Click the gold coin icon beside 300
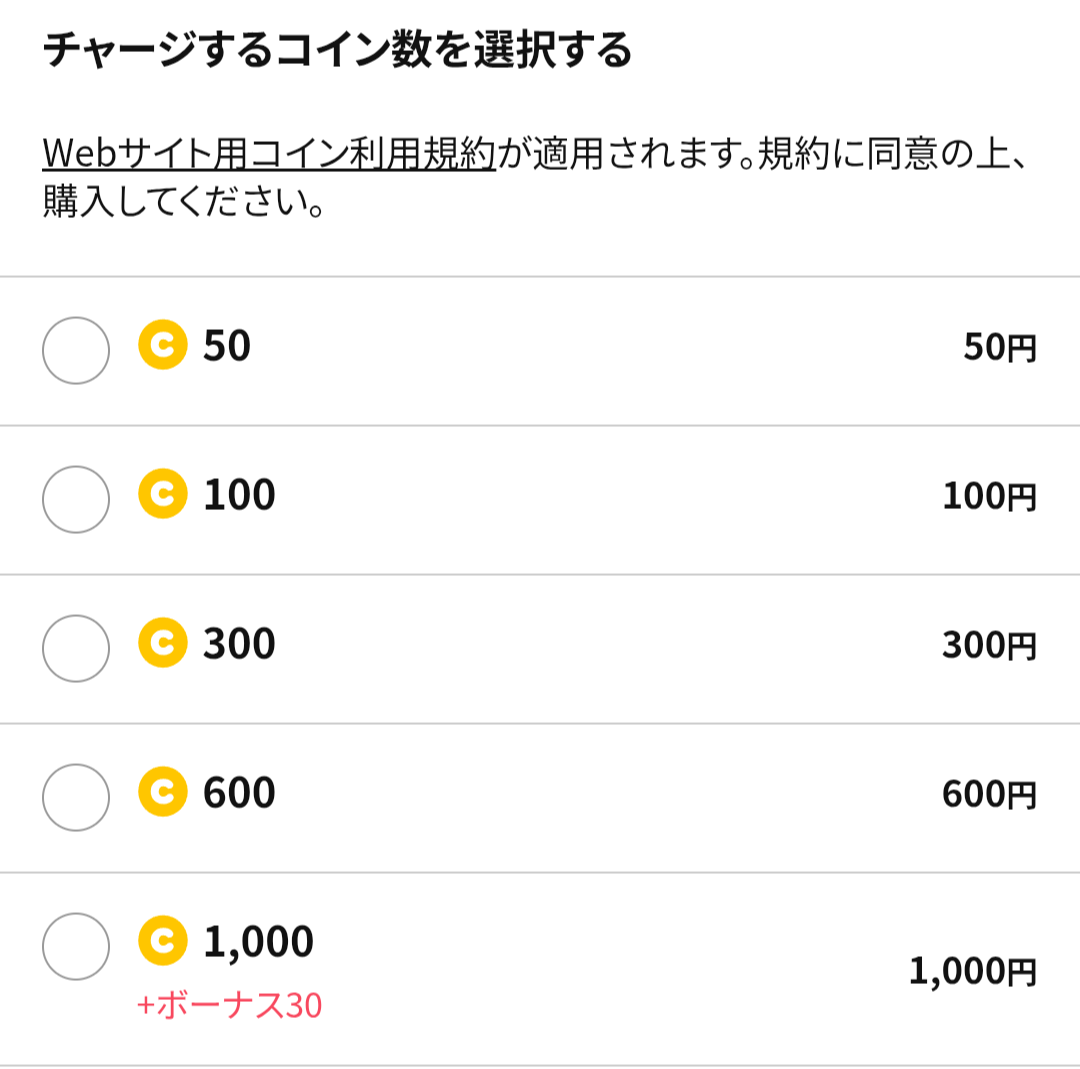This screenshot has height=1069, width=1080. coord(163,643)
